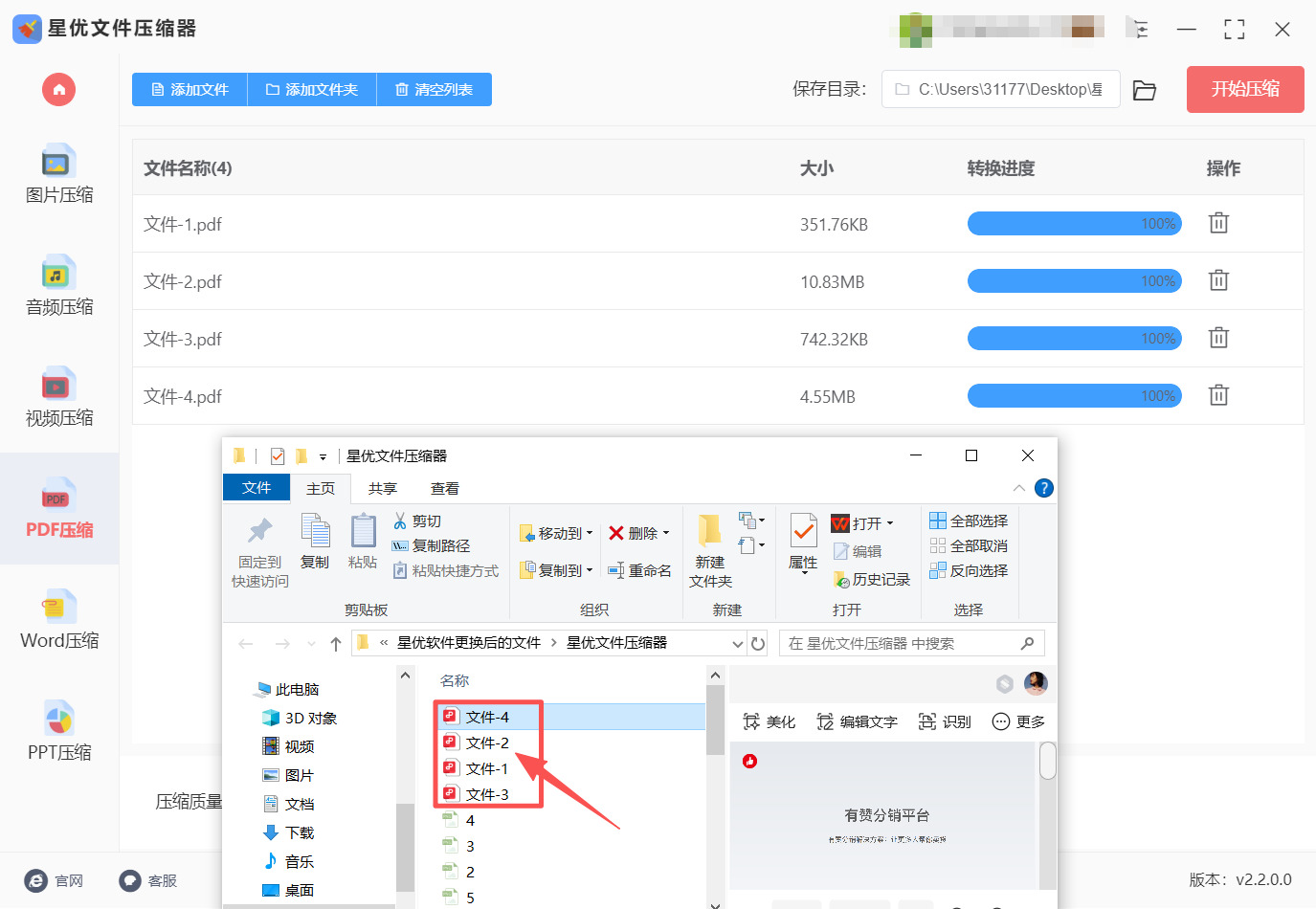
Task: Click 识别 in preview toolbar
Action: pyautogui.click(x=945, y=721)
